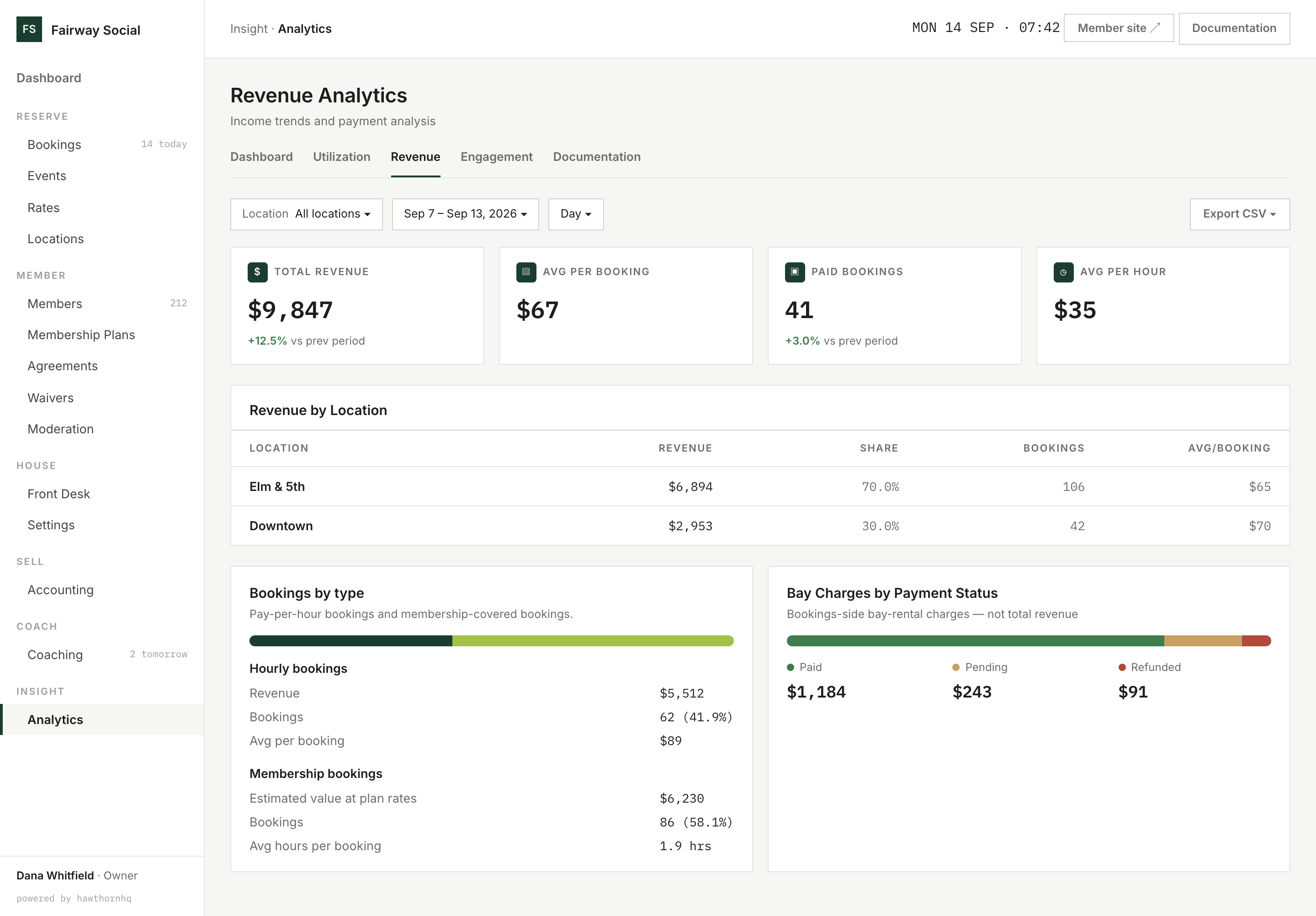This screenshot has height=916, width=1316.
Task: Click the dark green hourly bookings bar segment
Action: [x=351, y=641]
